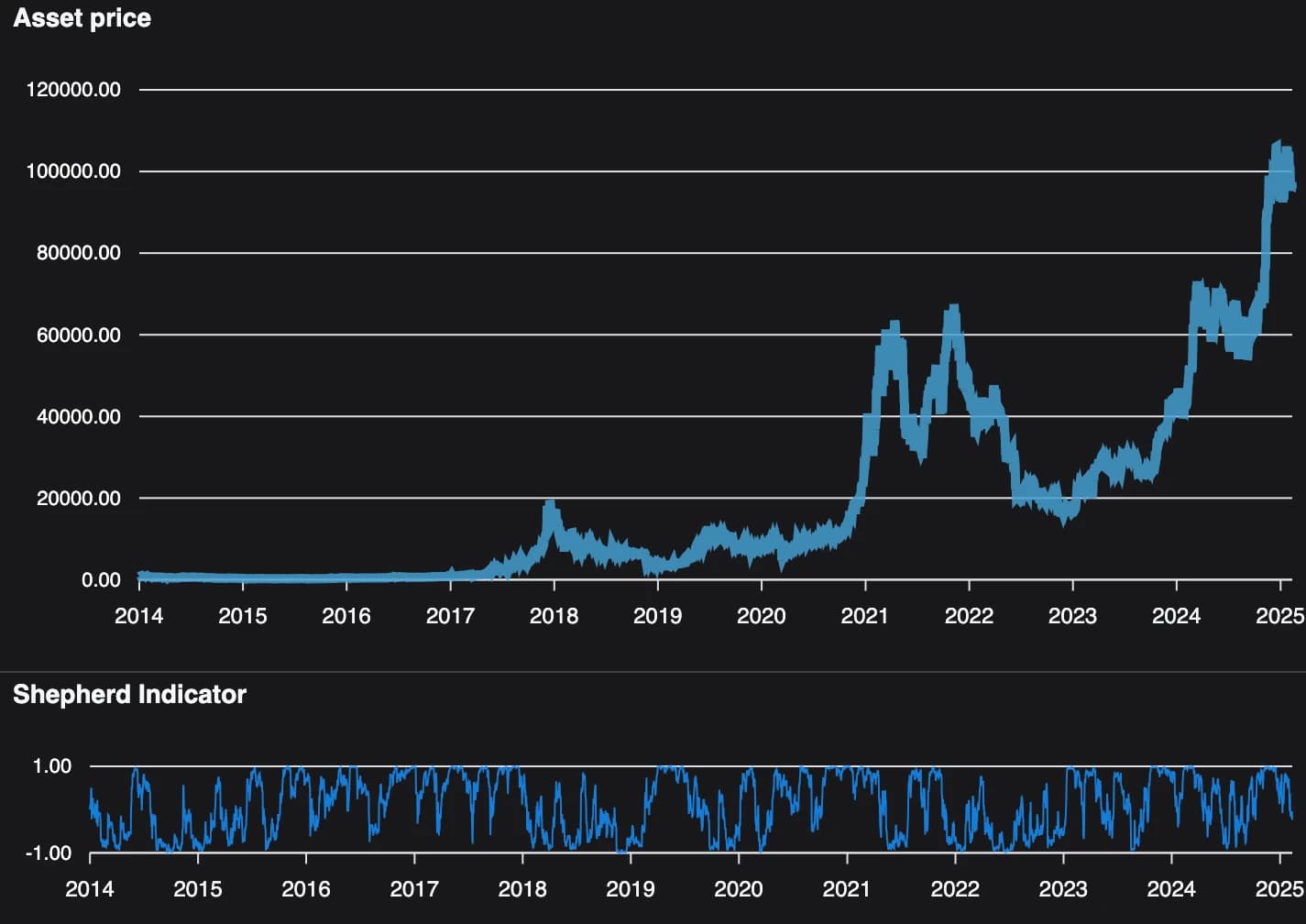This screenshot has height=924, width=1306.
Task: Pick 2014 on the Shepherd Indicator x-axis
Action: coord(90,889)
